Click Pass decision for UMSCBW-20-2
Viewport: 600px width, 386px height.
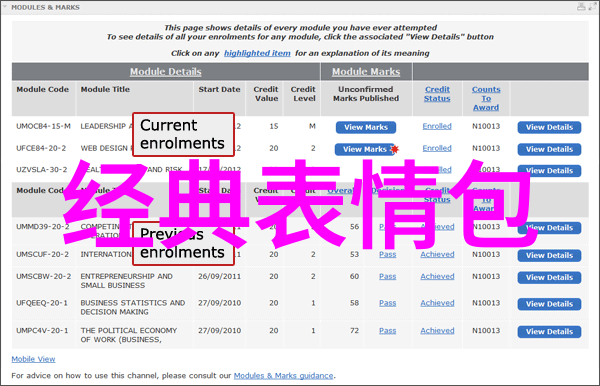pyautogui.click(x=388, y=276)
